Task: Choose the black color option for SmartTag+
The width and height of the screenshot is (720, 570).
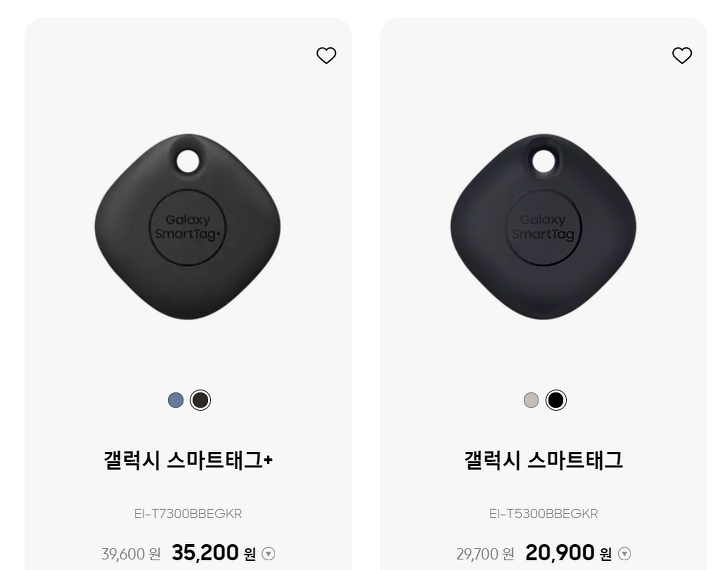Action: pos(201,400)
